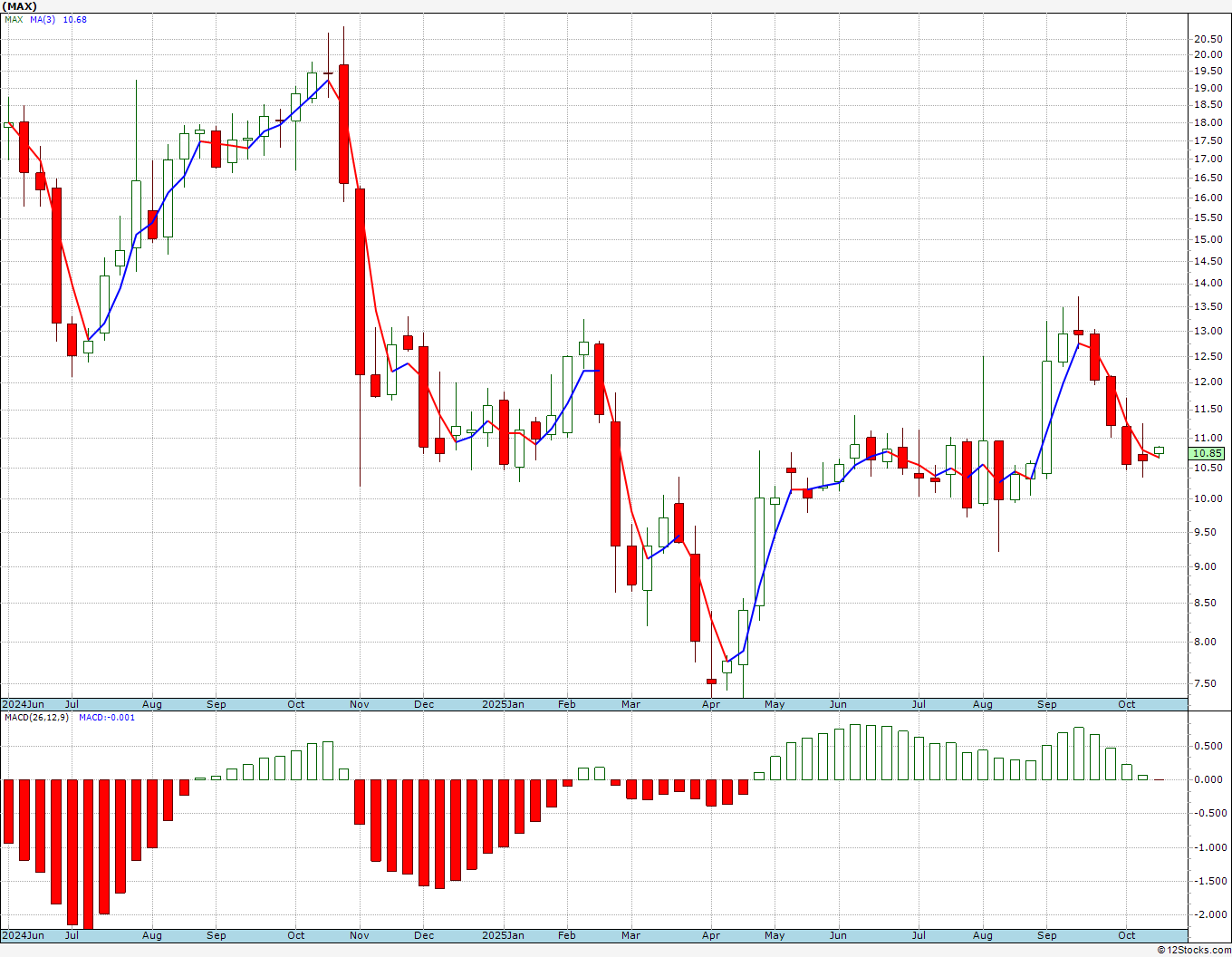Click the 12.00 price axis label

(1207, 382)
